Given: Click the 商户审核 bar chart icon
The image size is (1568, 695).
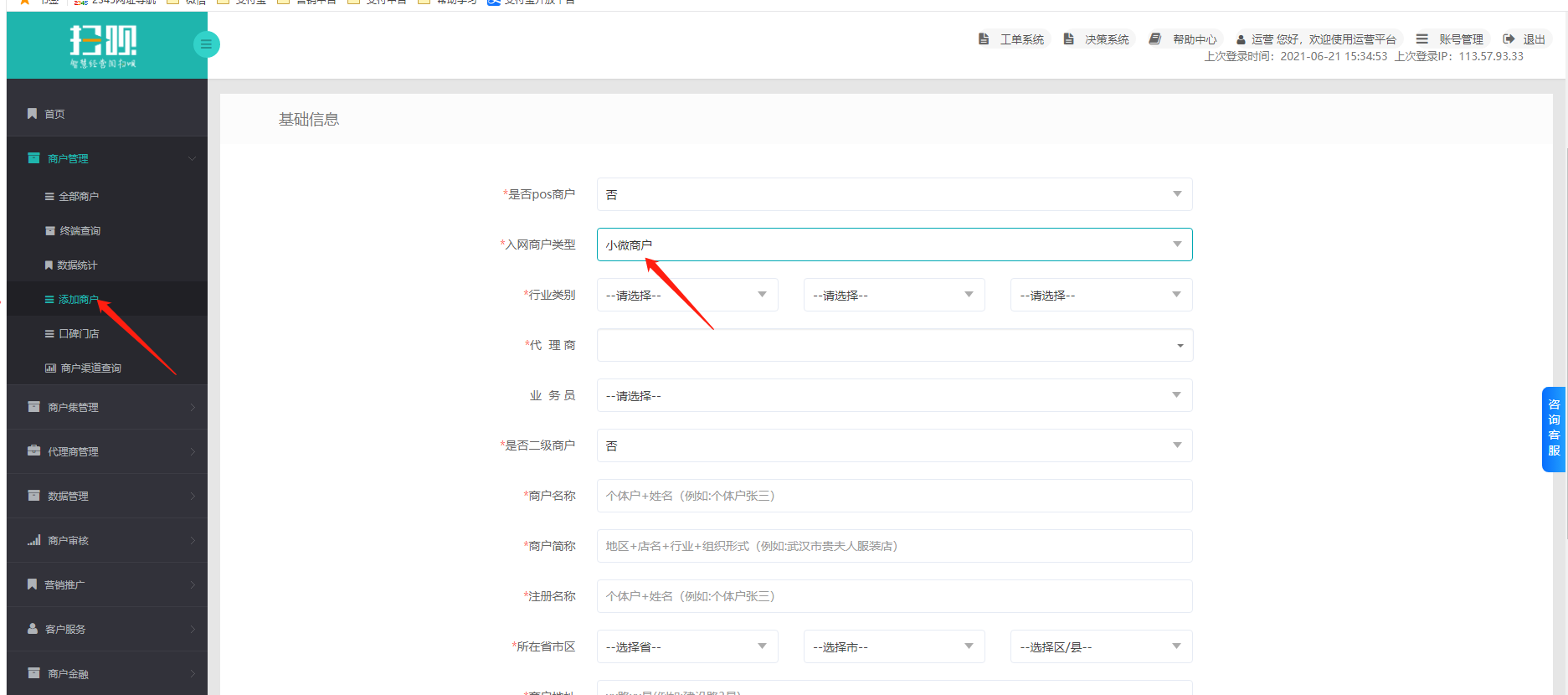Looking at the screenshot, I should [33, 540].
